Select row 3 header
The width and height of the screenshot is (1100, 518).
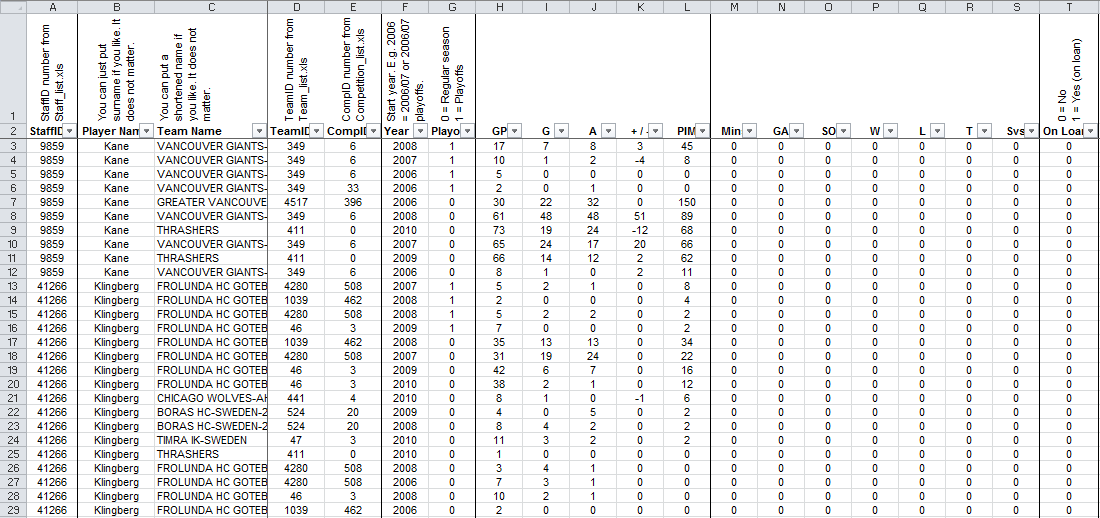pyautogui.click(x=13, y=146)
